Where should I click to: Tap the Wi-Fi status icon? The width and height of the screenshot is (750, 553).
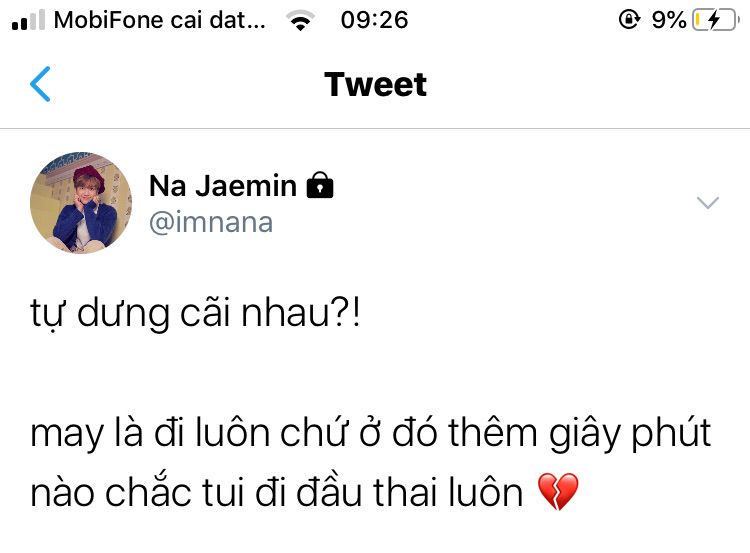pos(300,20)
